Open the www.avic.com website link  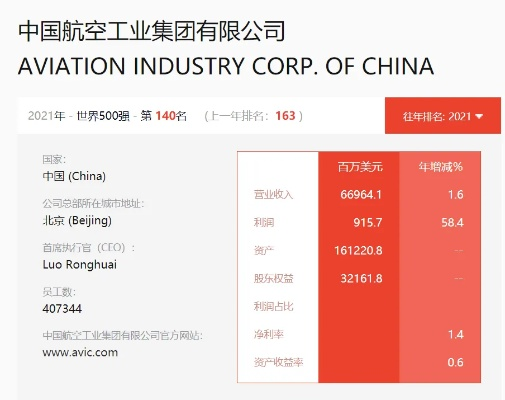coord(80,352)
